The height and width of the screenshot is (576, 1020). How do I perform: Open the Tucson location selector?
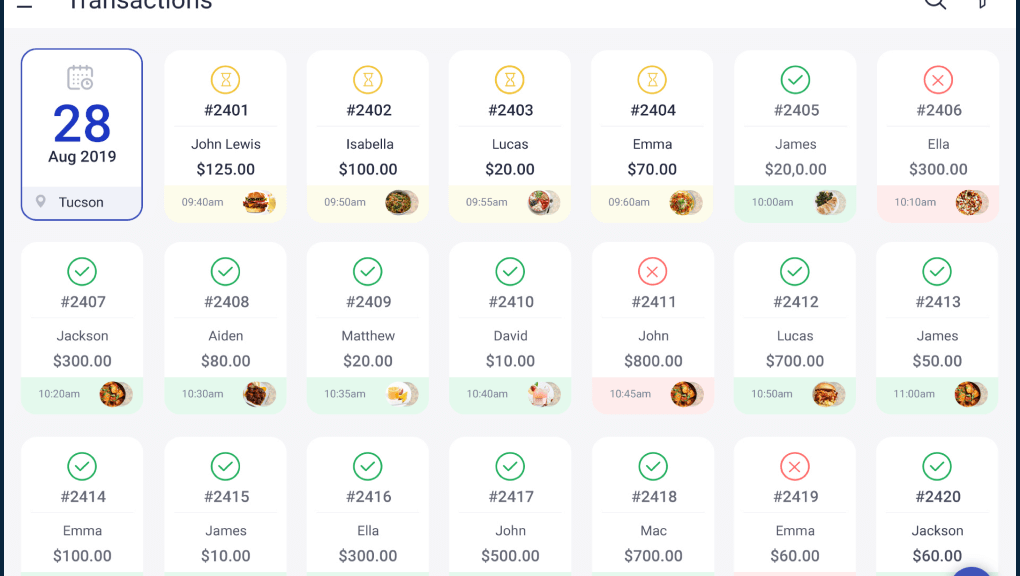(x=82, y=202)
